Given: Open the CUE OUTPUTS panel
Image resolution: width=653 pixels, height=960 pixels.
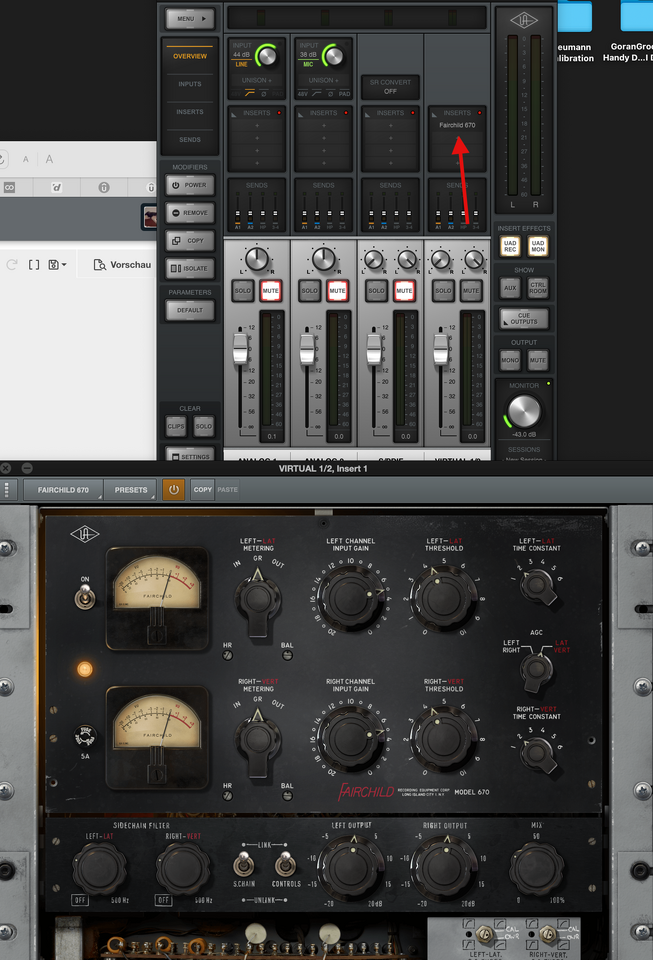Looking at the screenshot, I should pyautogui.click(x=524, y=318).
